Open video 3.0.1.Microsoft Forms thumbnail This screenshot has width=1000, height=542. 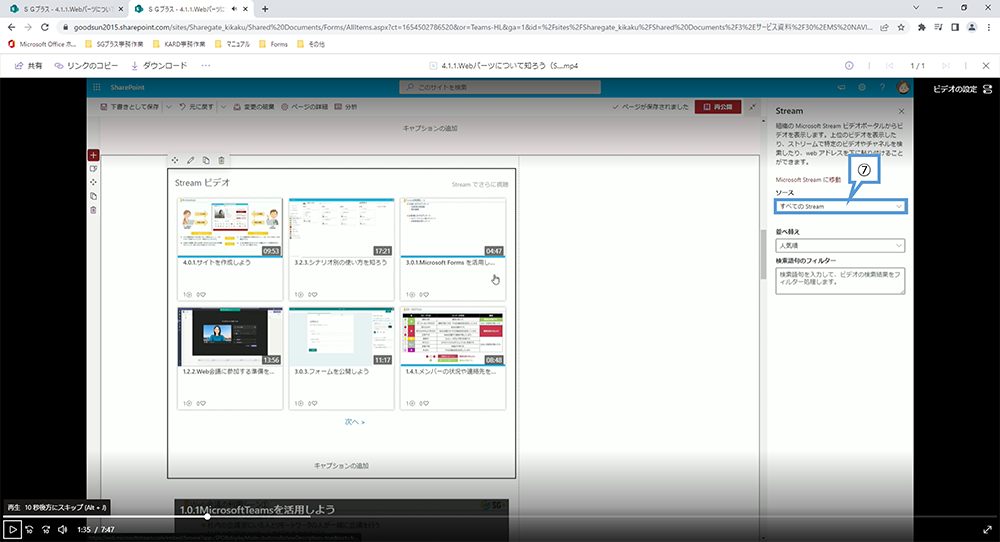(453, 228)
